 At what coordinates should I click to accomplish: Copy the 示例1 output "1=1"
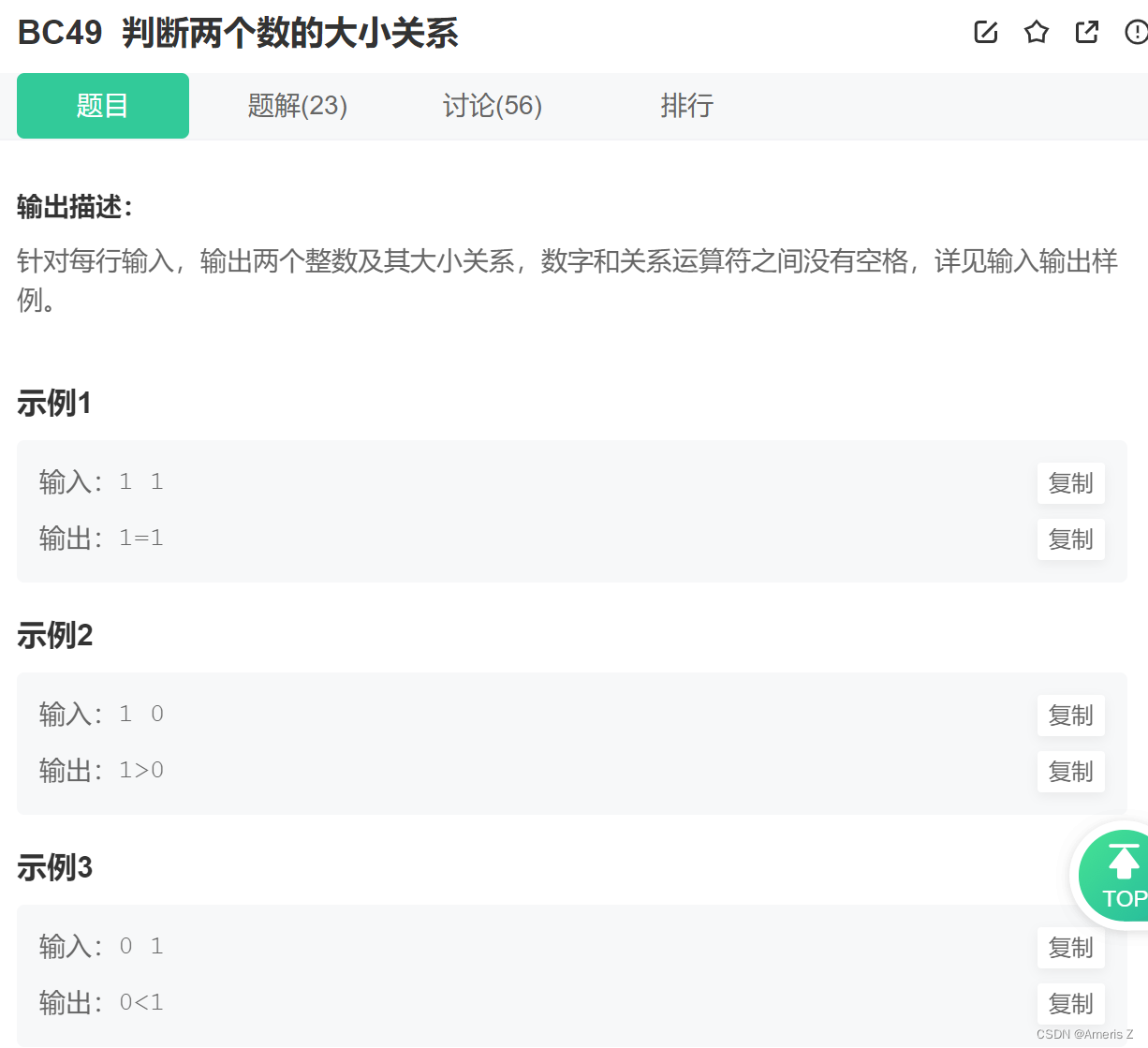[1070, 539]
